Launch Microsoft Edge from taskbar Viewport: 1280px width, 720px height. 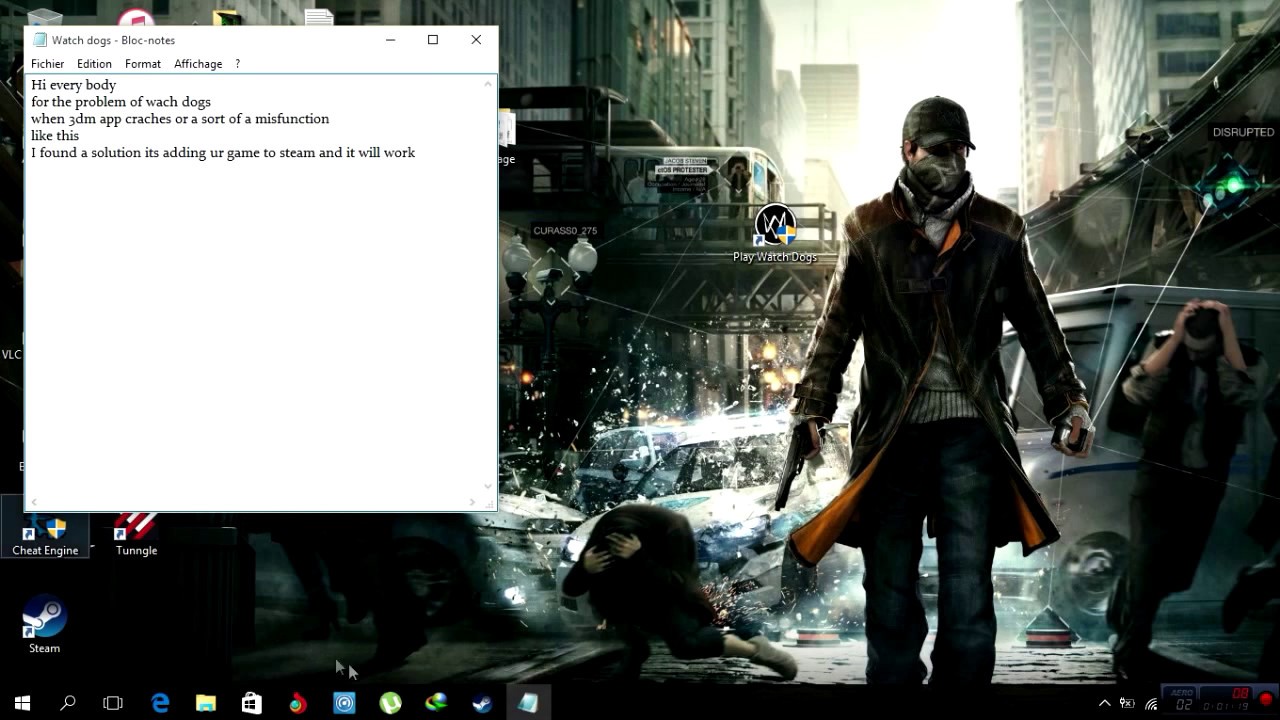point(160,703)
